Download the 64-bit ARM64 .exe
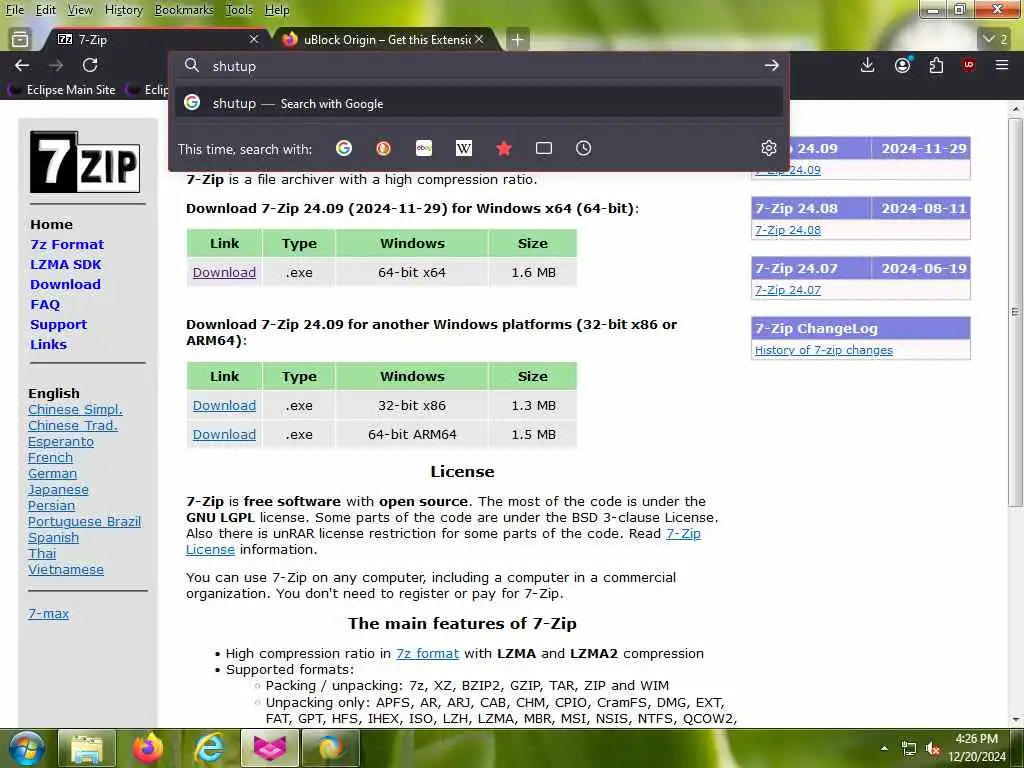The width and height of the screenshot is (1024, 768). click(224, 434)
